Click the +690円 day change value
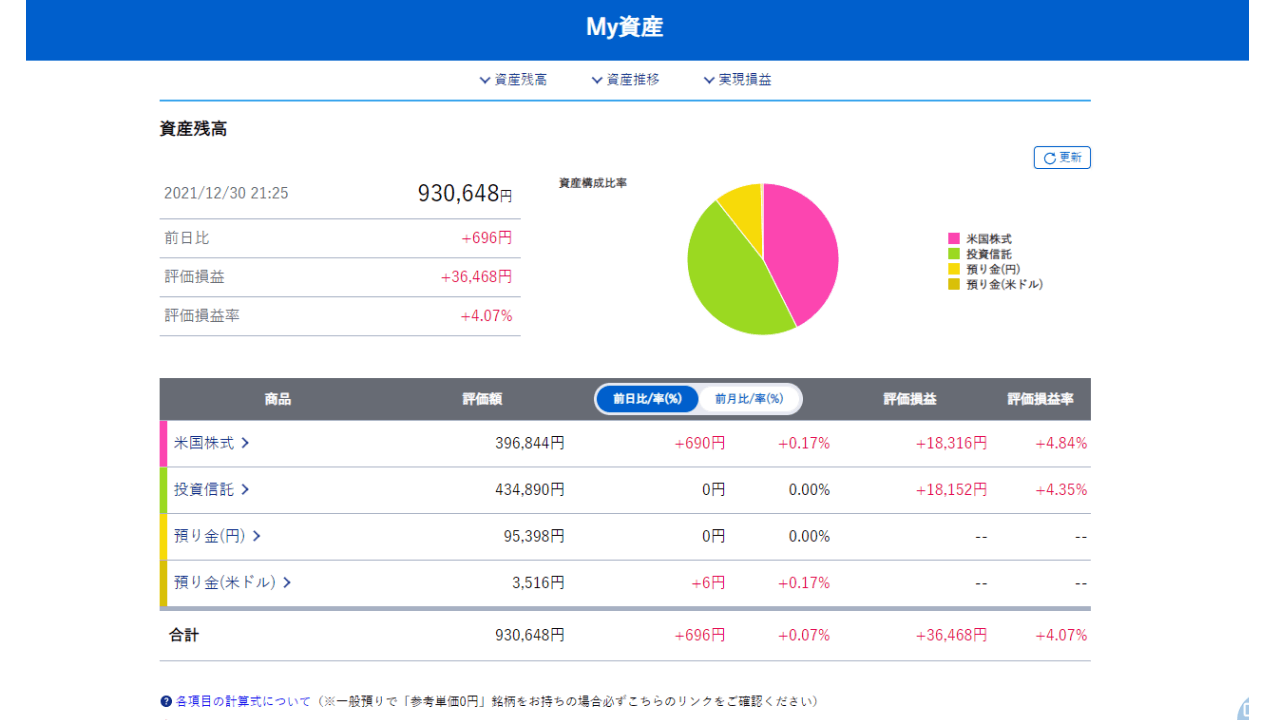This screenshot has width=1280, height=720. pos(700,443)
